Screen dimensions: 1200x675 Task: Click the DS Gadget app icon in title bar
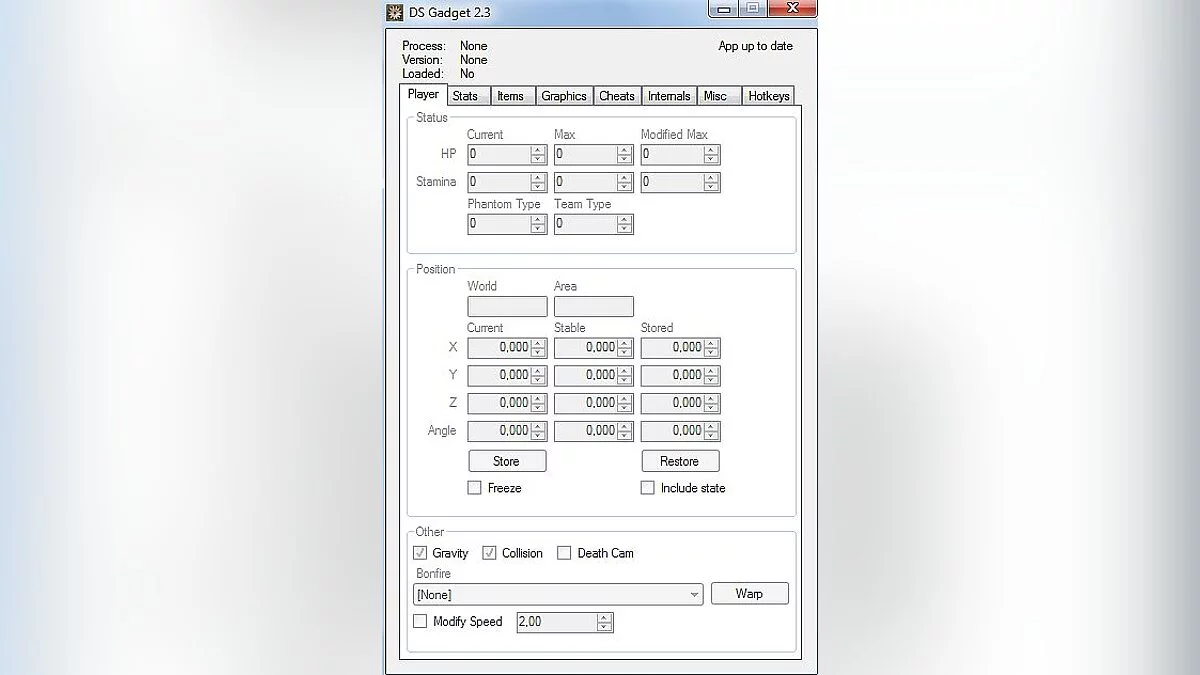pyautogui.click(x=395, y=12)
